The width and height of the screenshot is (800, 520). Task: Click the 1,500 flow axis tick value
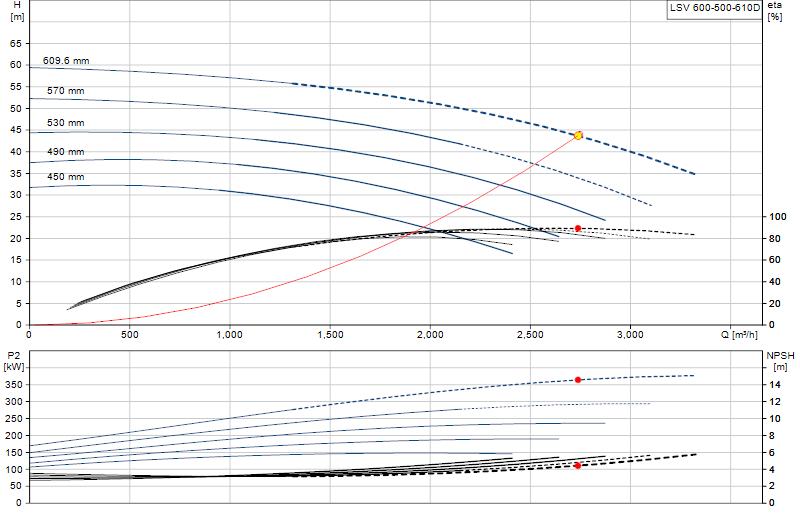click(x=330, y=335)
